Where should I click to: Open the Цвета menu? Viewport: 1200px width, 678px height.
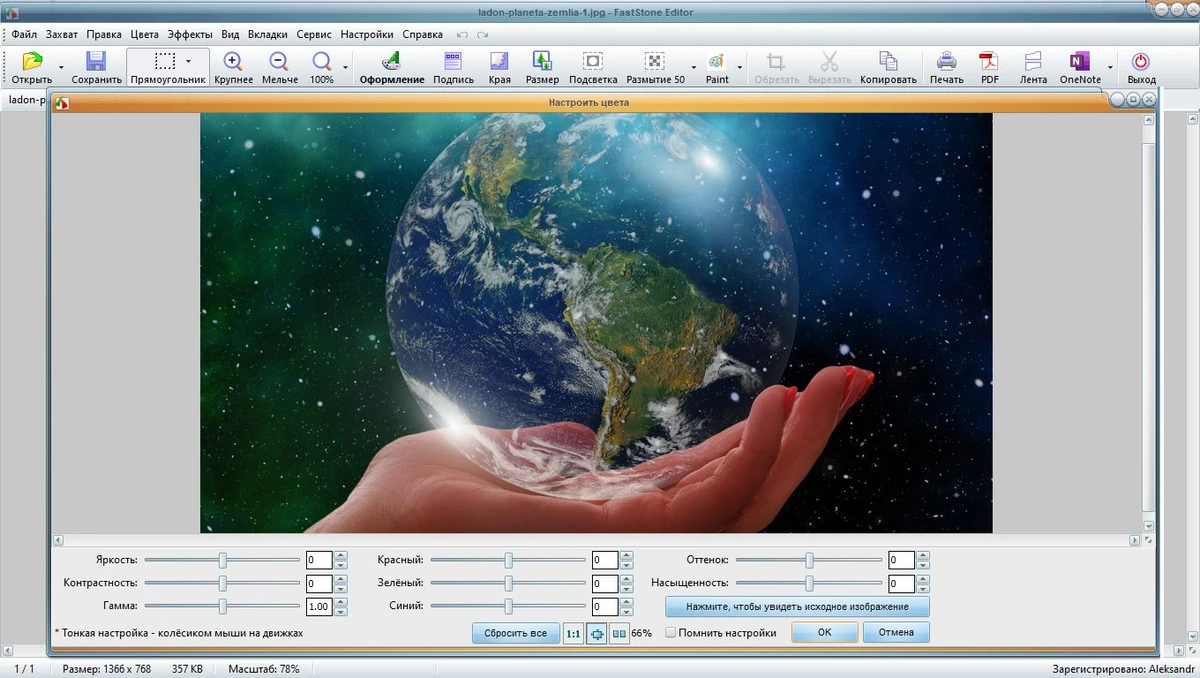click(x=144, y=34)
